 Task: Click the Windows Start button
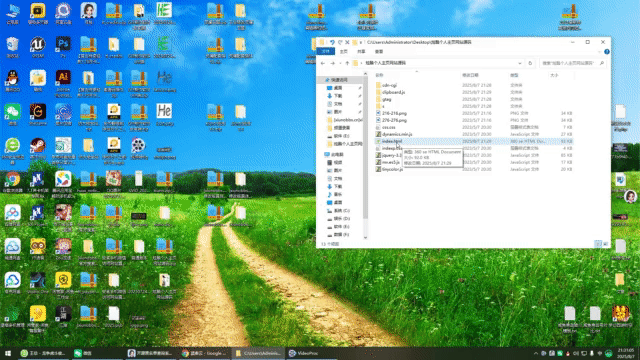pos(8,353)
